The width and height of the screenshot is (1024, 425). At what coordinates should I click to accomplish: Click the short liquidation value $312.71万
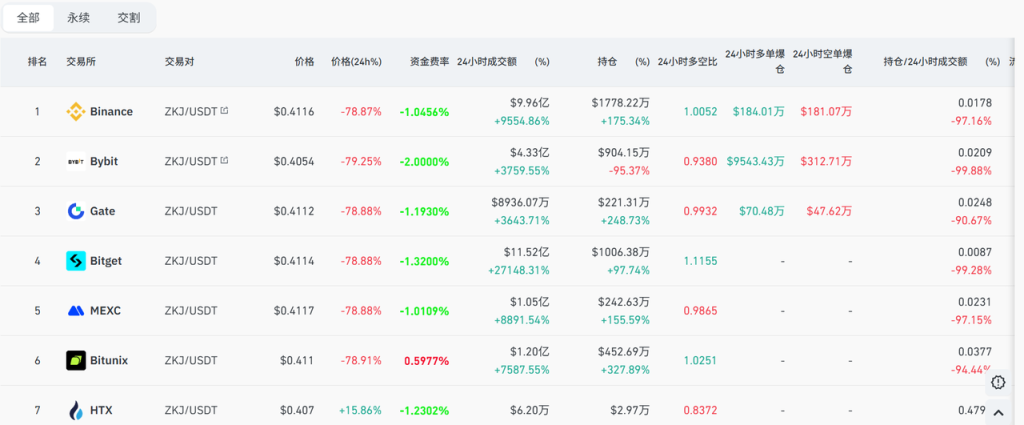(826, 161)
